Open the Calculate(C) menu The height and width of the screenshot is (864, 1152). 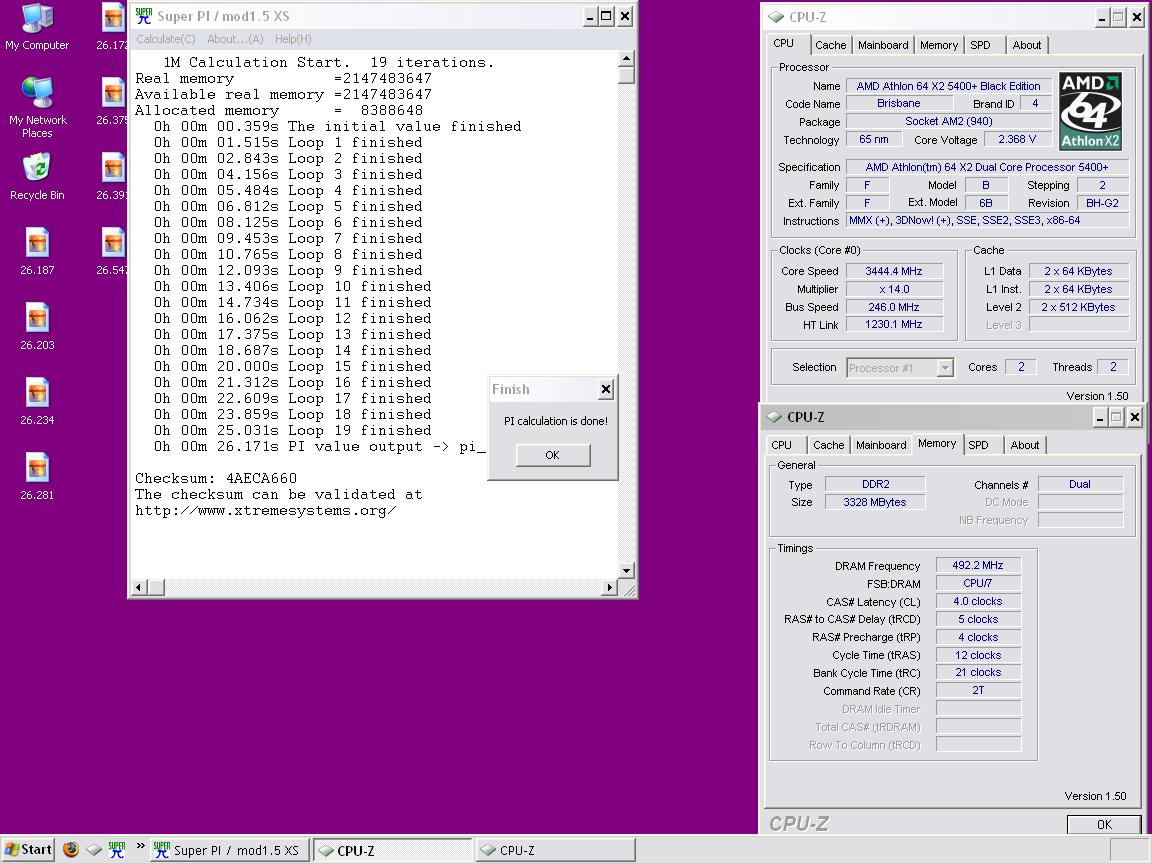click(166, 39)
